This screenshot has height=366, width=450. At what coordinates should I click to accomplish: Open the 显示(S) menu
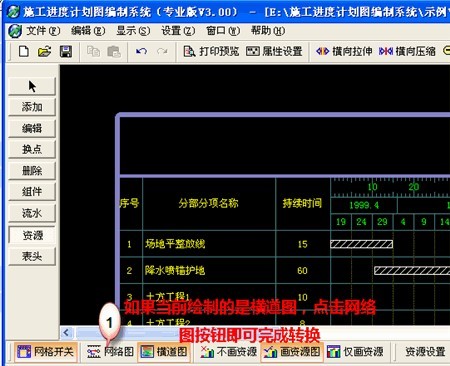point(133,31)
